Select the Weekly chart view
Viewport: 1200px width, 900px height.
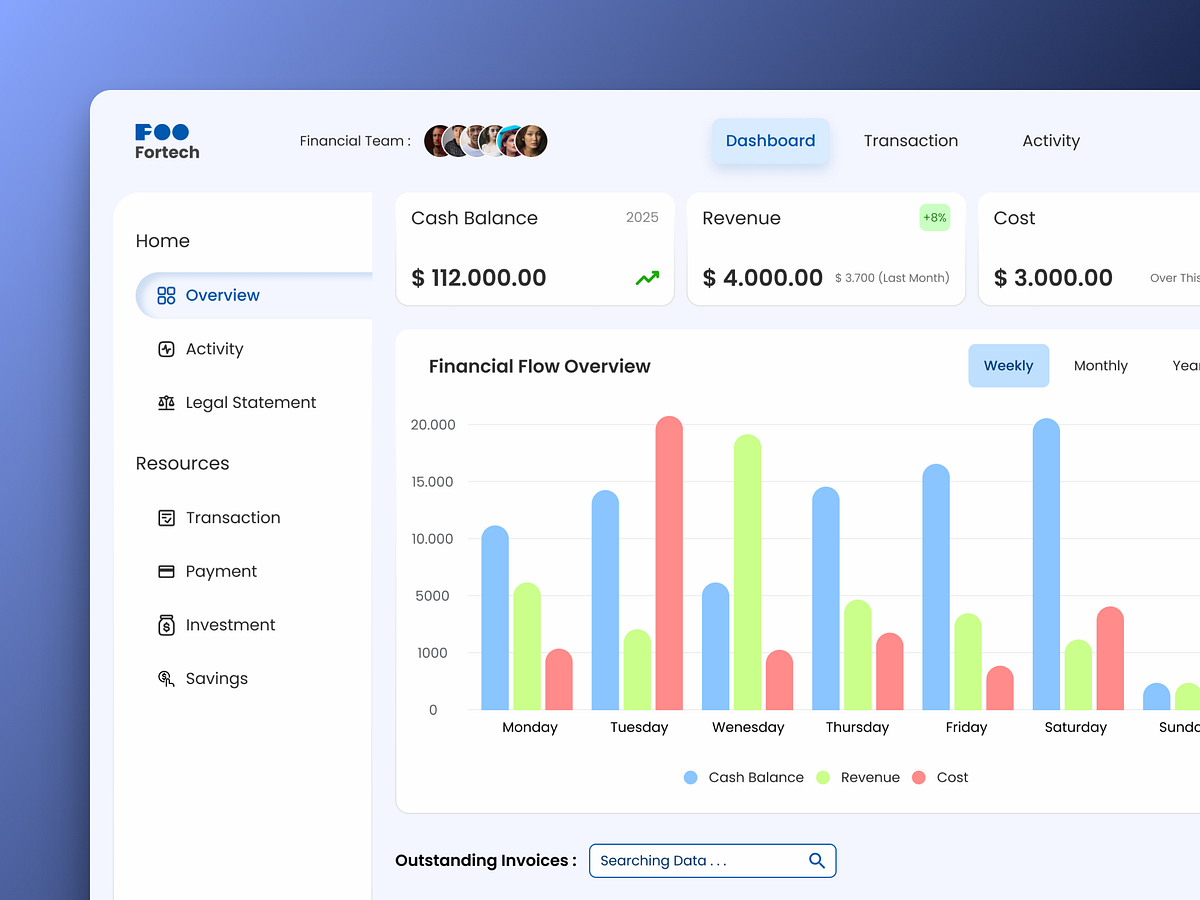(x=1008, y=366)
